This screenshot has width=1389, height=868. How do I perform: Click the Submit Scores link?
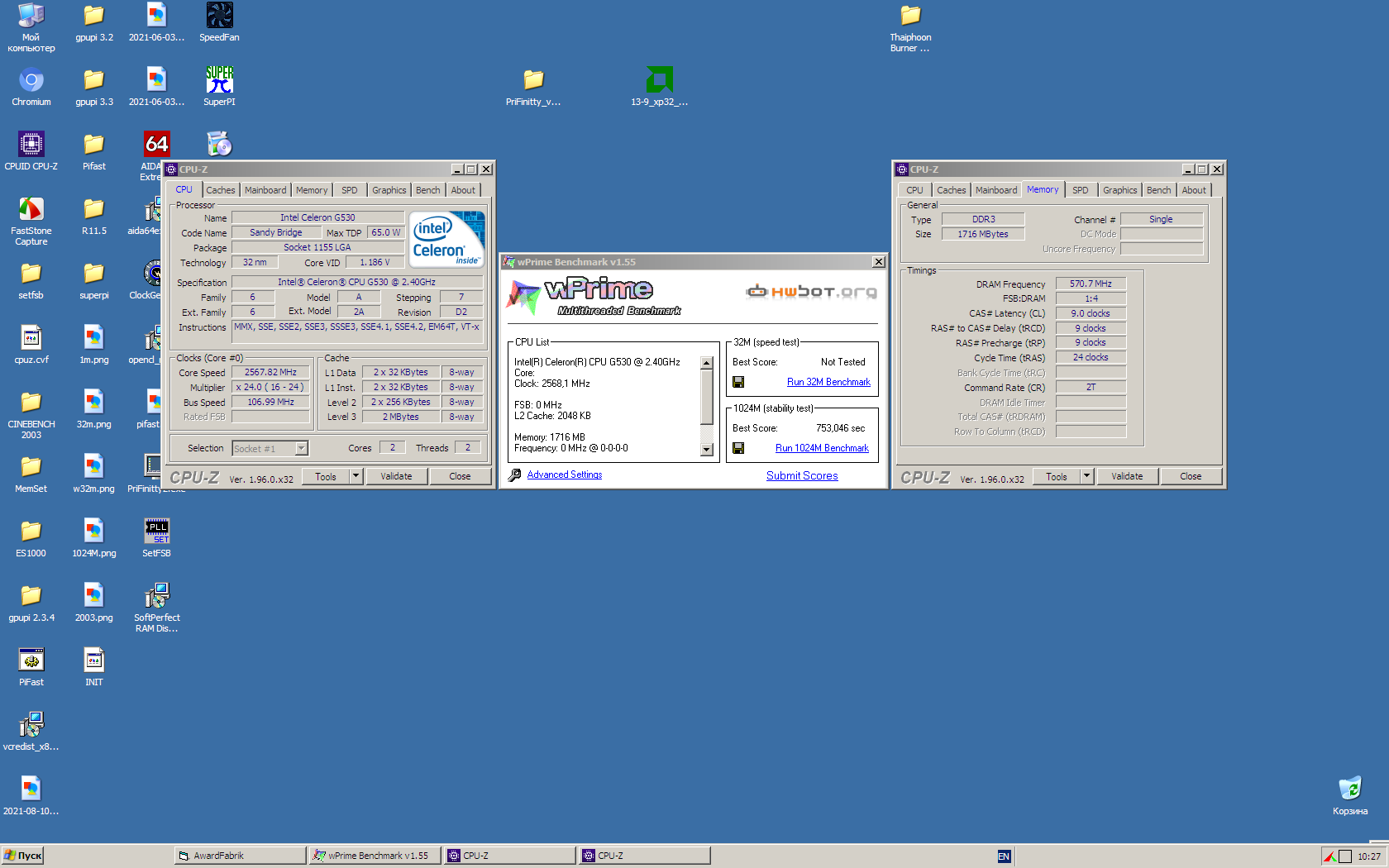pyautogui.click(x=802, y=475)
